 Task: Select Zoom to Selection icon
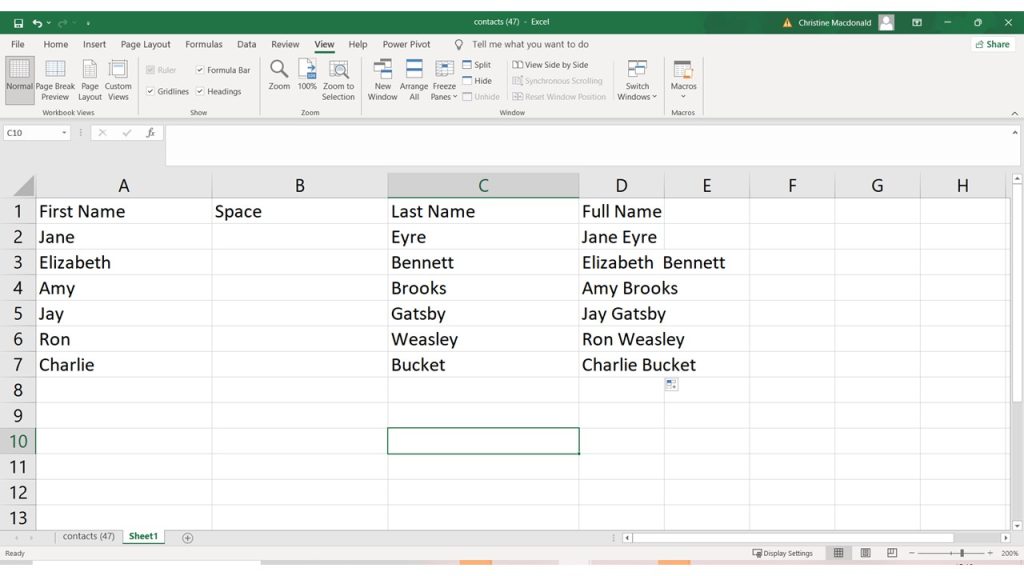coord(338,70)
